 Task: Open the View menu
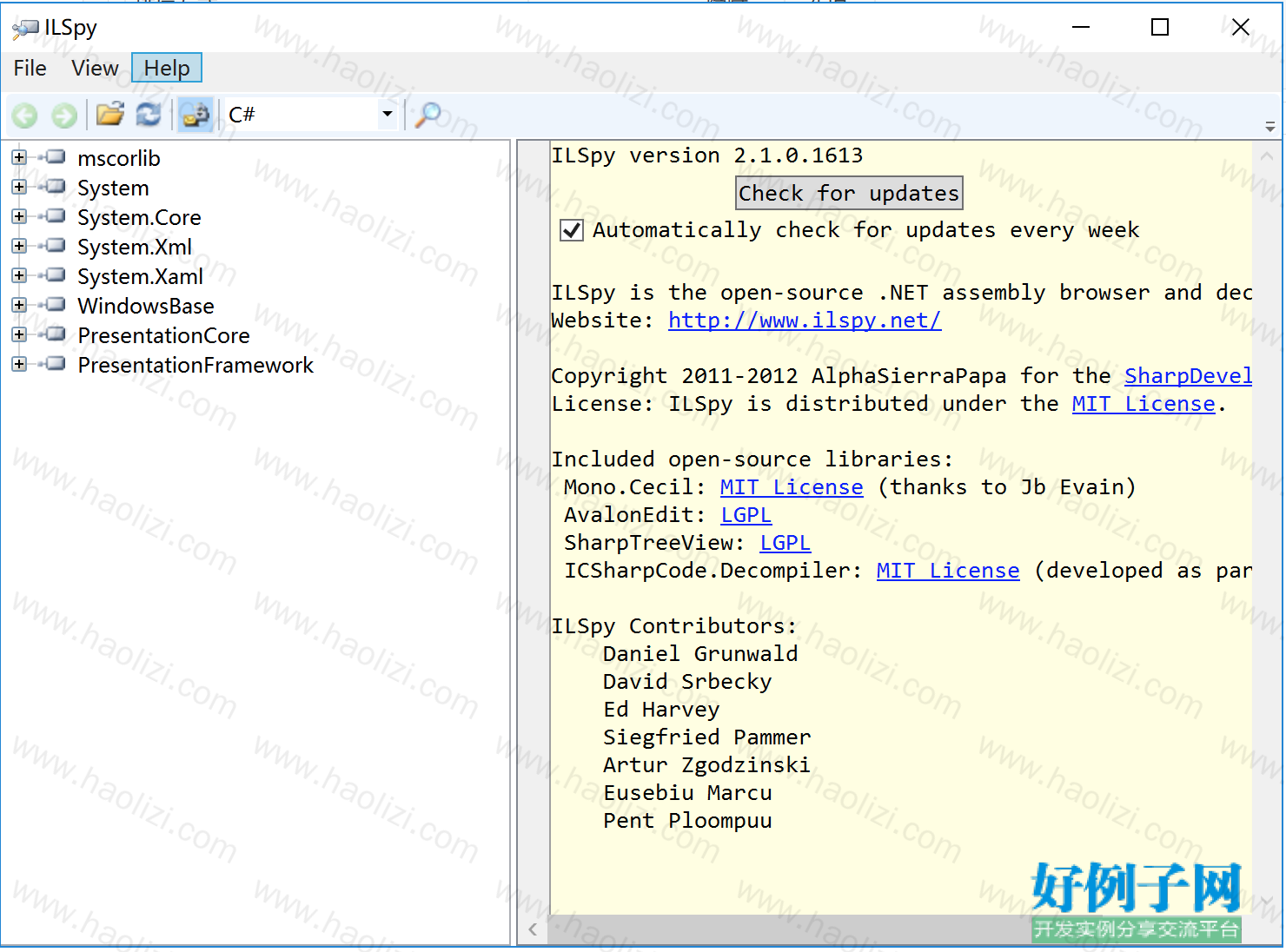[x=95, y=68]
